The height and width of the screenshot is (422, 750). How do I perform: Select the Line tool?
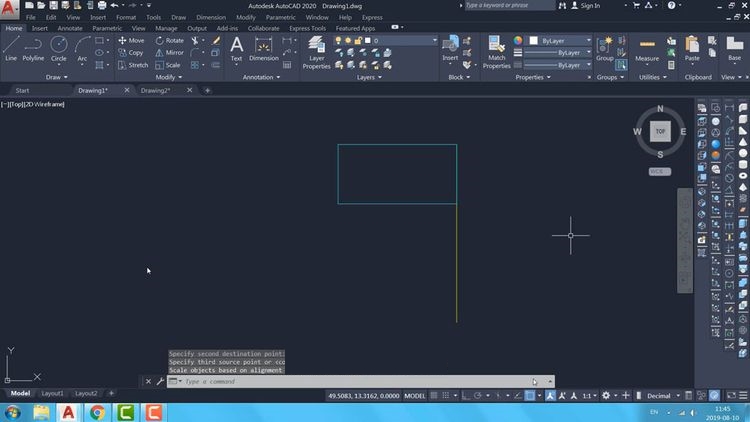[x=11, y=48]
